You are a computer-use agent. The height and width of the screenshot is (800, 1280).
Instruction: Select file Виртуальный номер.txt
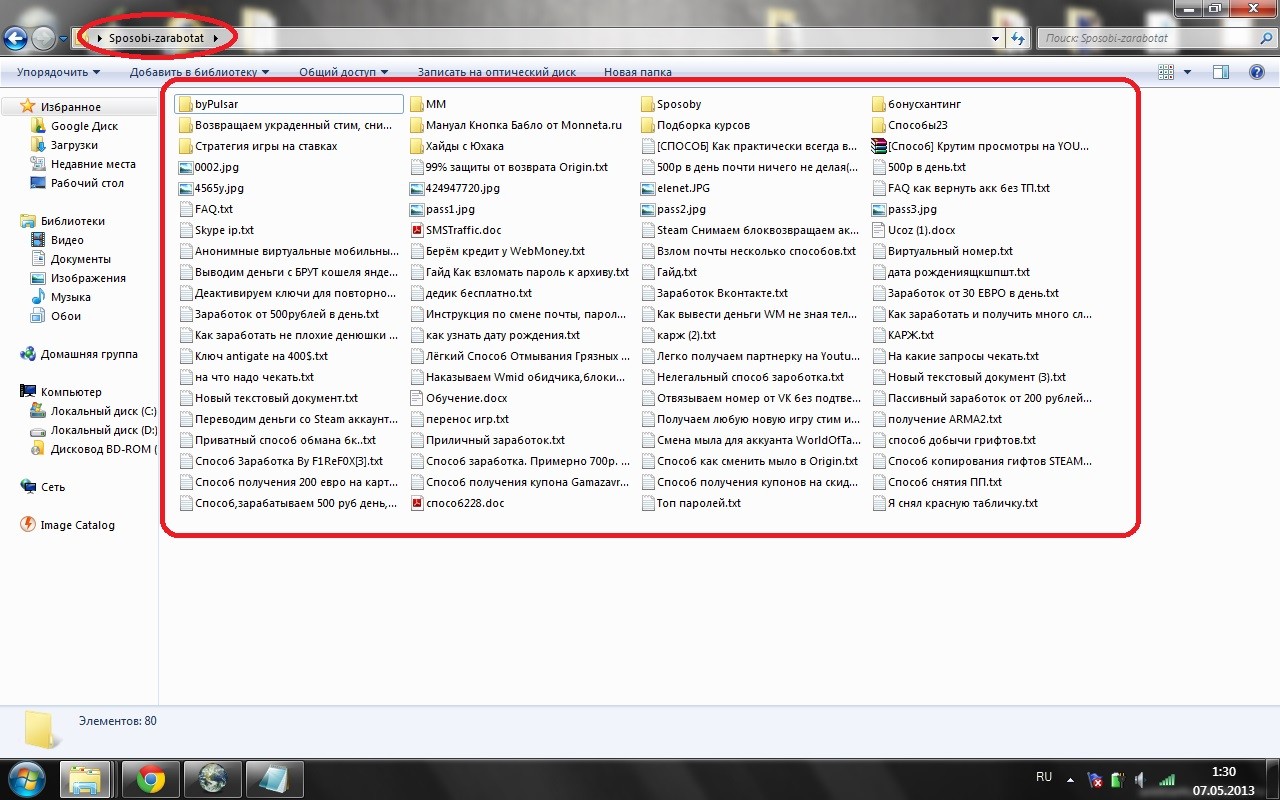(942, 251)
